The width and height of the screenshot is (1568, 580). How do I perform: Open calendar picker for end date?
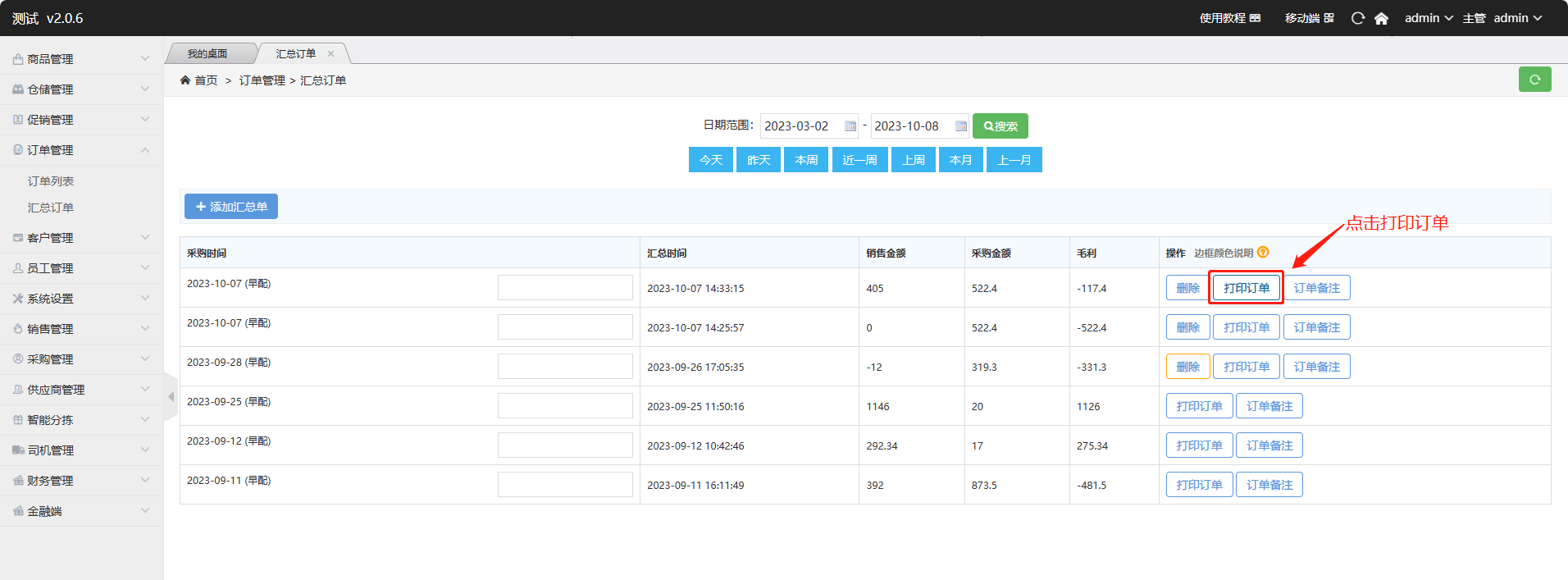point(960,126)
